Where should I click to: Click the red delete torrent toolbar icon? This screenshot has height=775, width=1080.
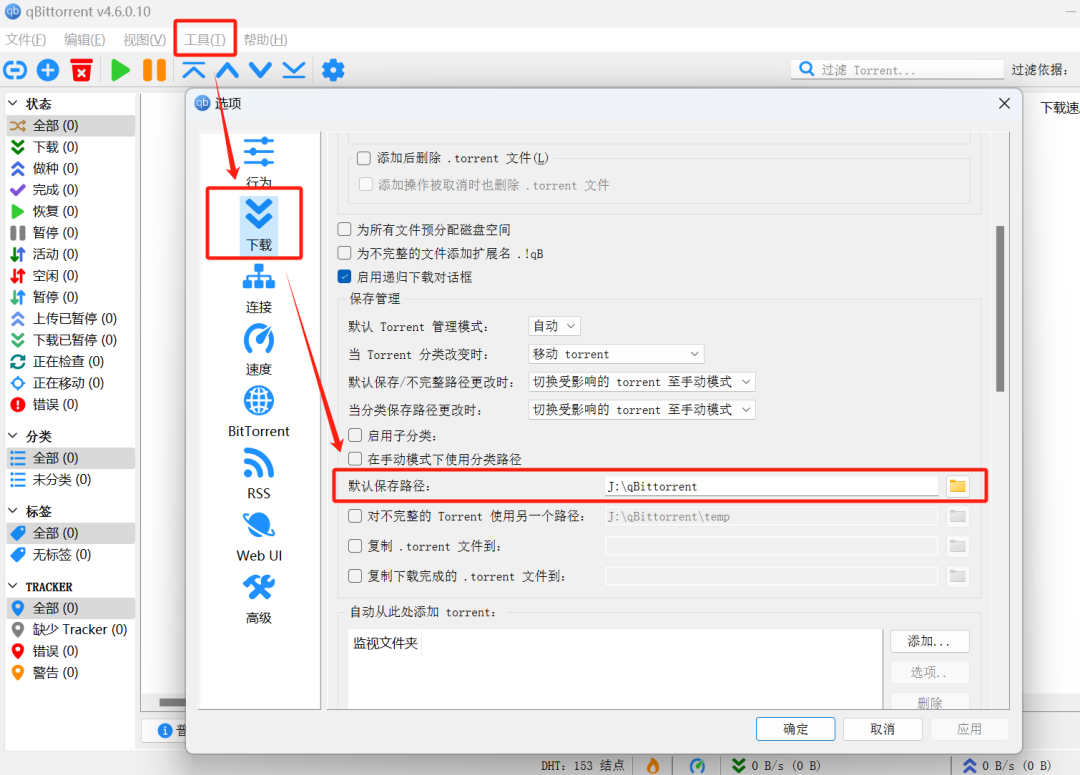point(81,70)
